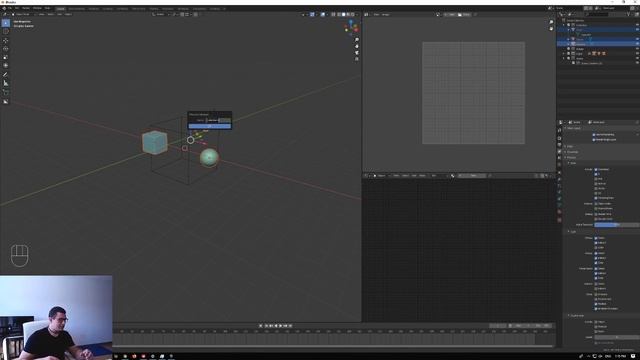640x360 pixels.
Task: Open the 3D viewport editor type dropdown
Action: (x=5, y=14)
